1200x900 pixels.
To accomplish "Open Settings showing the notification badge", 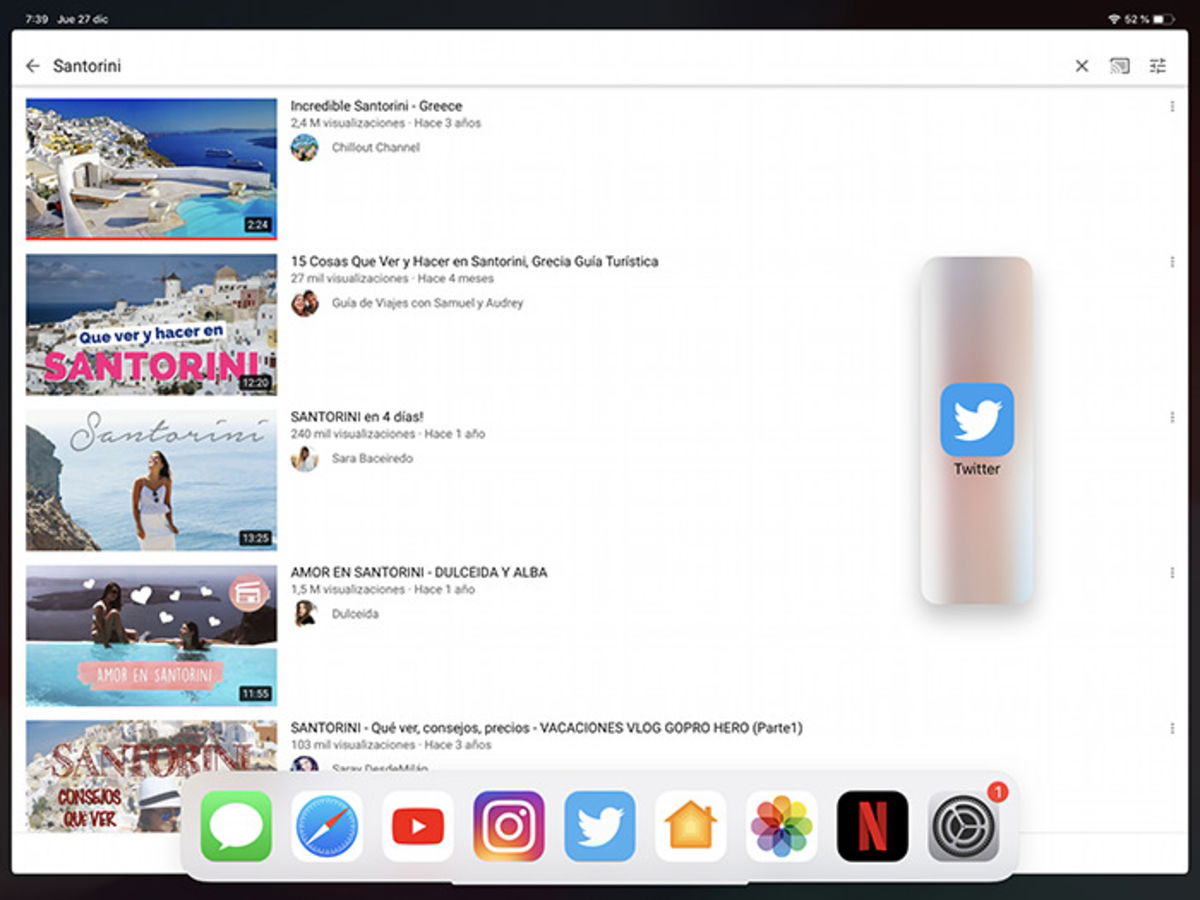I will [963, 827].
